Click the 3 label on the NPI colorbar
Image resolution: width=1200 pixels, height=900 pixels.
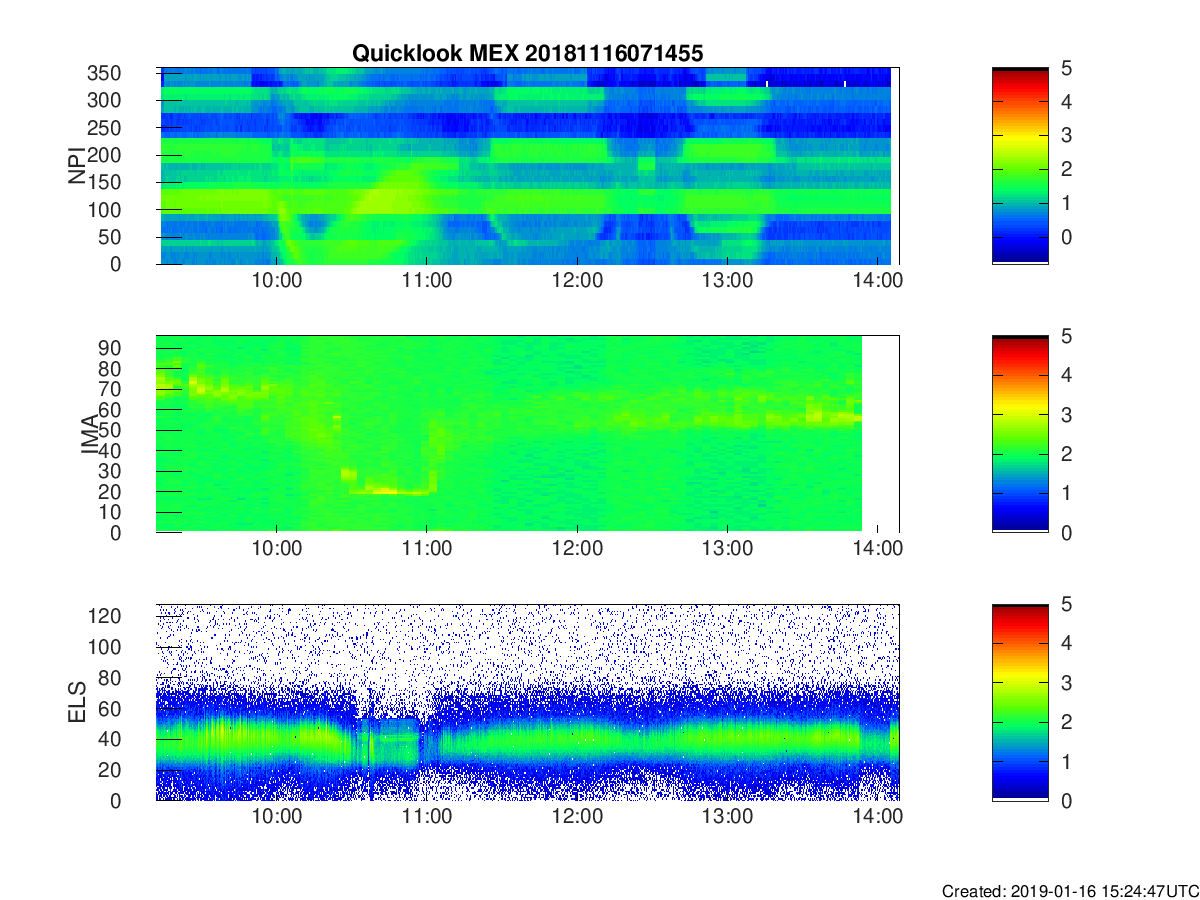[1065, 135]
